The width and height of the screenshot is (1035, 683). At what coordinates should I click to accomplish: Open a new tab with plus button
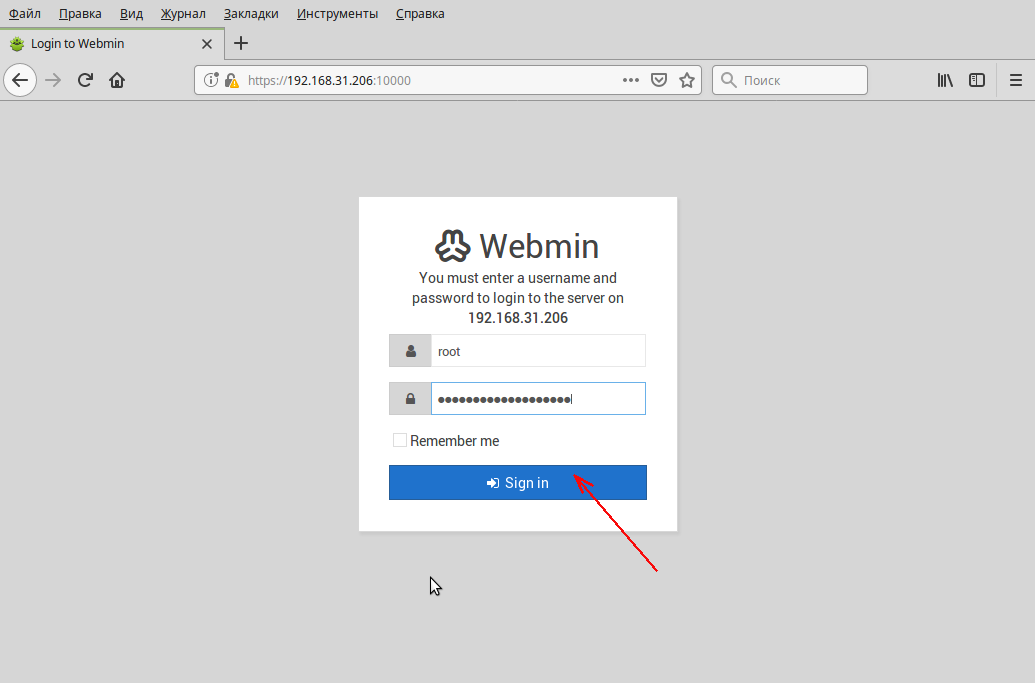[x=241, y=44]
